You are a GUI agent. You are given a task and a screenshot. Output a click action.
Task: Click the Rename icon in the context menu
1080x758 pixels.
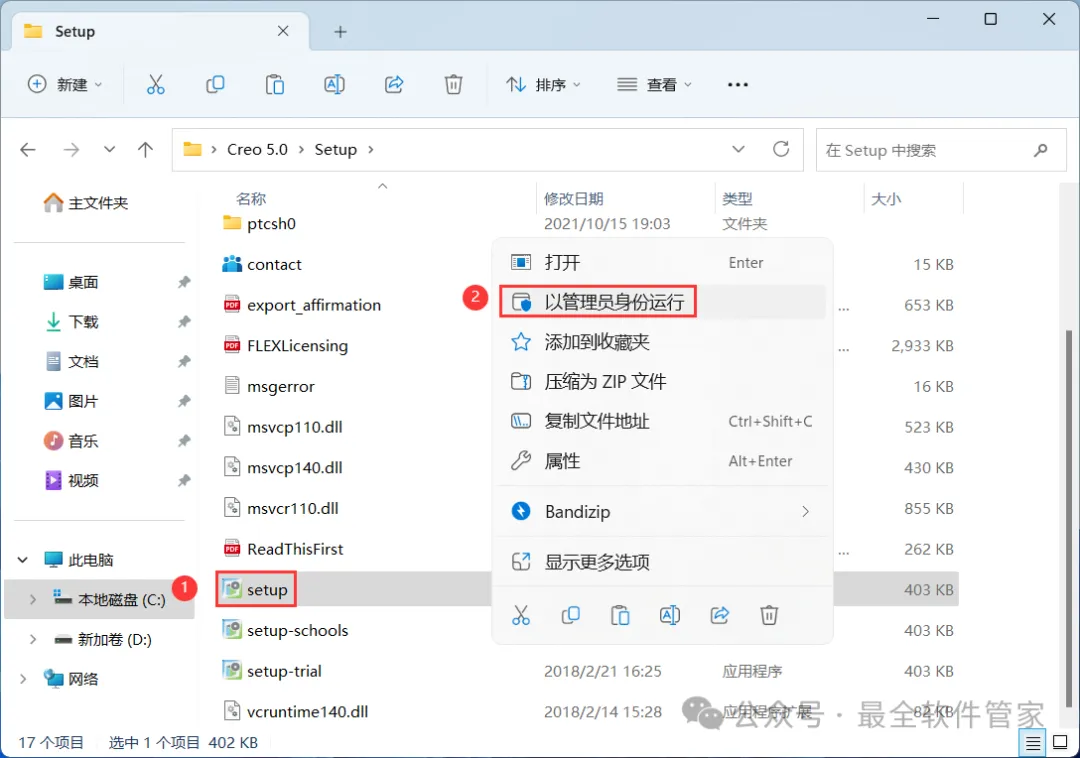pyautogui.click(x=669, y=615)
